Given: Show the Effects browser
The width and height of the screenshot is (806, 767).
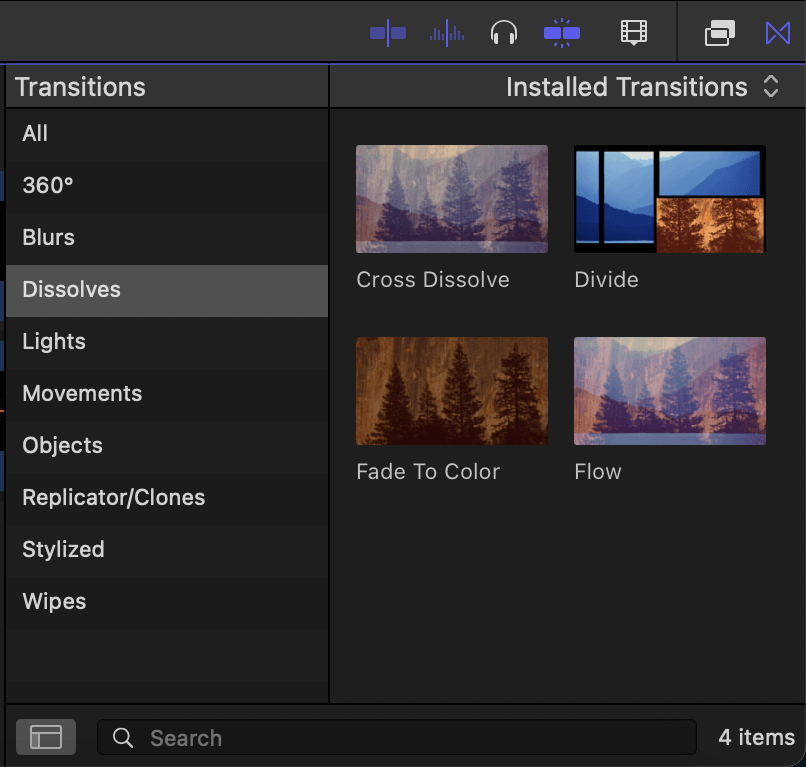Looking at the screenshot, I should pos(720,32).
